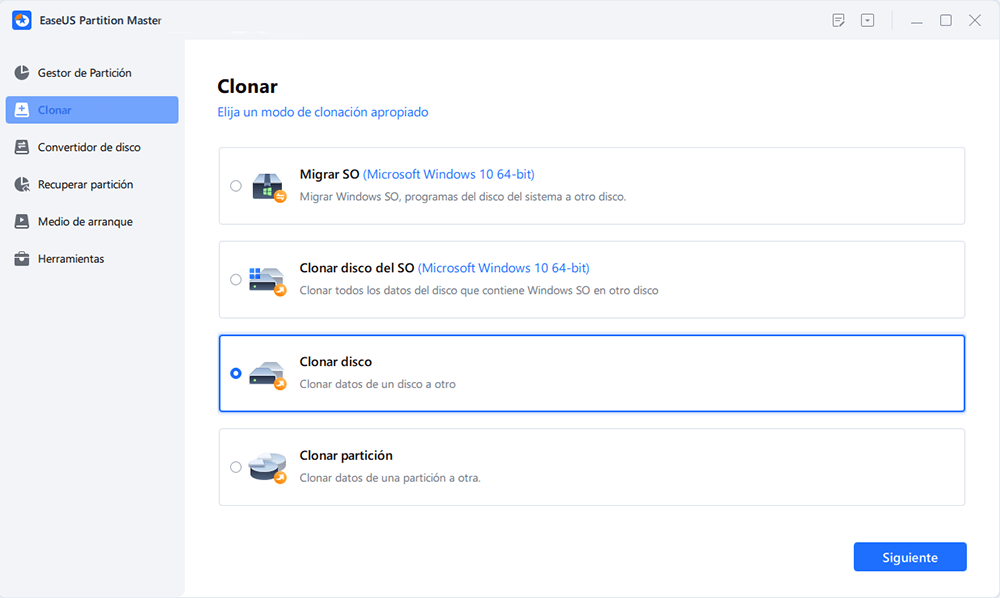Select the Clonar disco radio button
Viewport: 1000px width, 598px height.
point(236,373)
